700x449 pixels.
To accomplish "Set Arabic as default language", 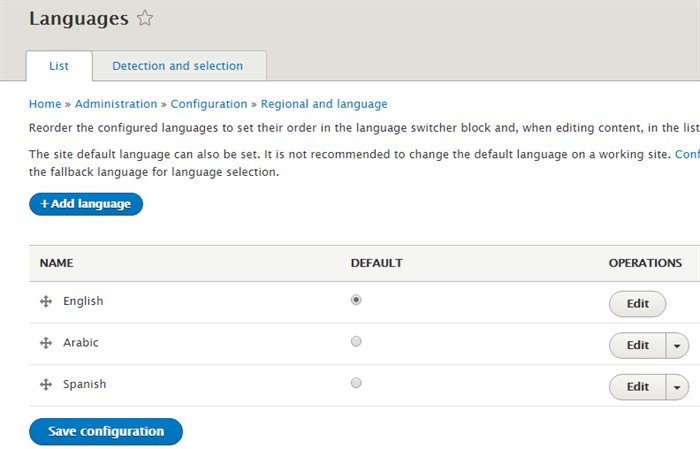I will 356,342.
